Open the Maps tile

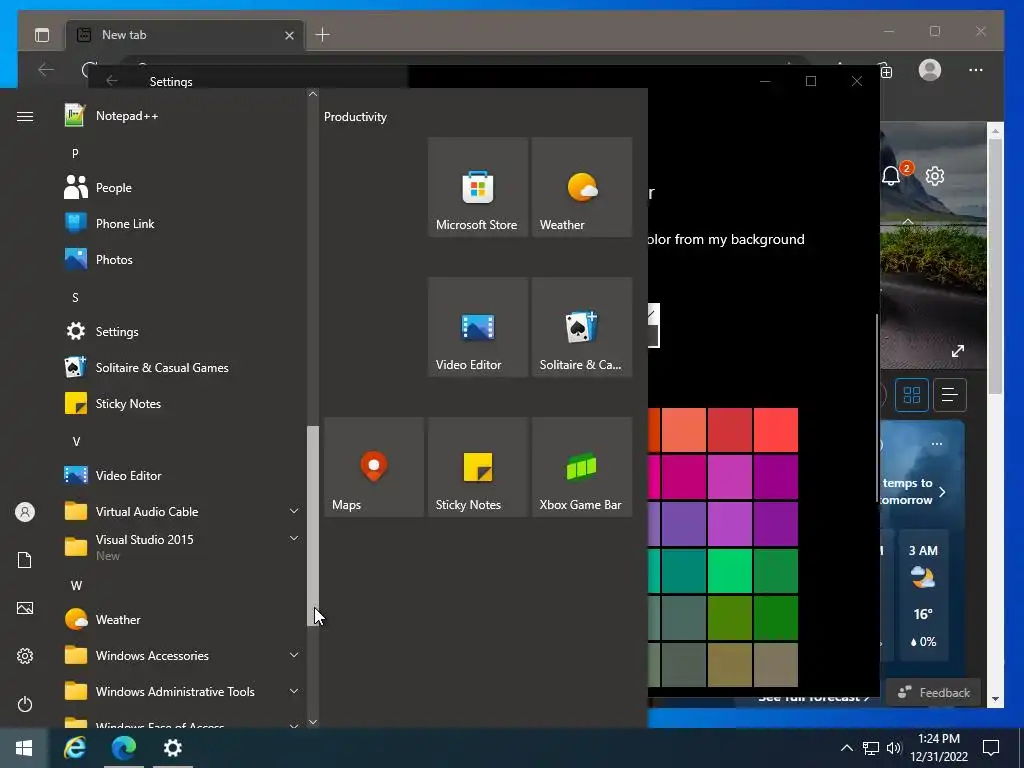pos(374,467)
